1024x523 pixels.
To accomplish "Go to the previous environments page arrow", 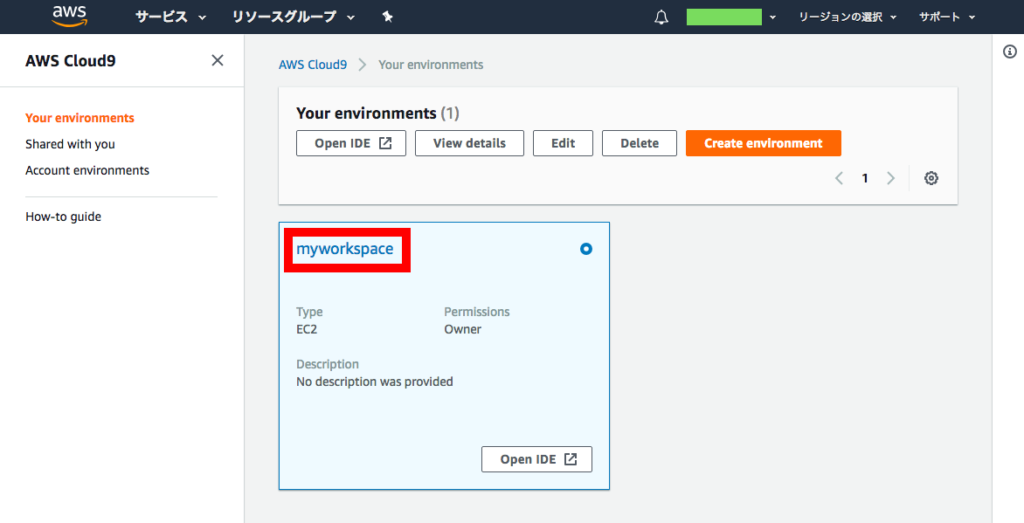I will tap(839, 178).
